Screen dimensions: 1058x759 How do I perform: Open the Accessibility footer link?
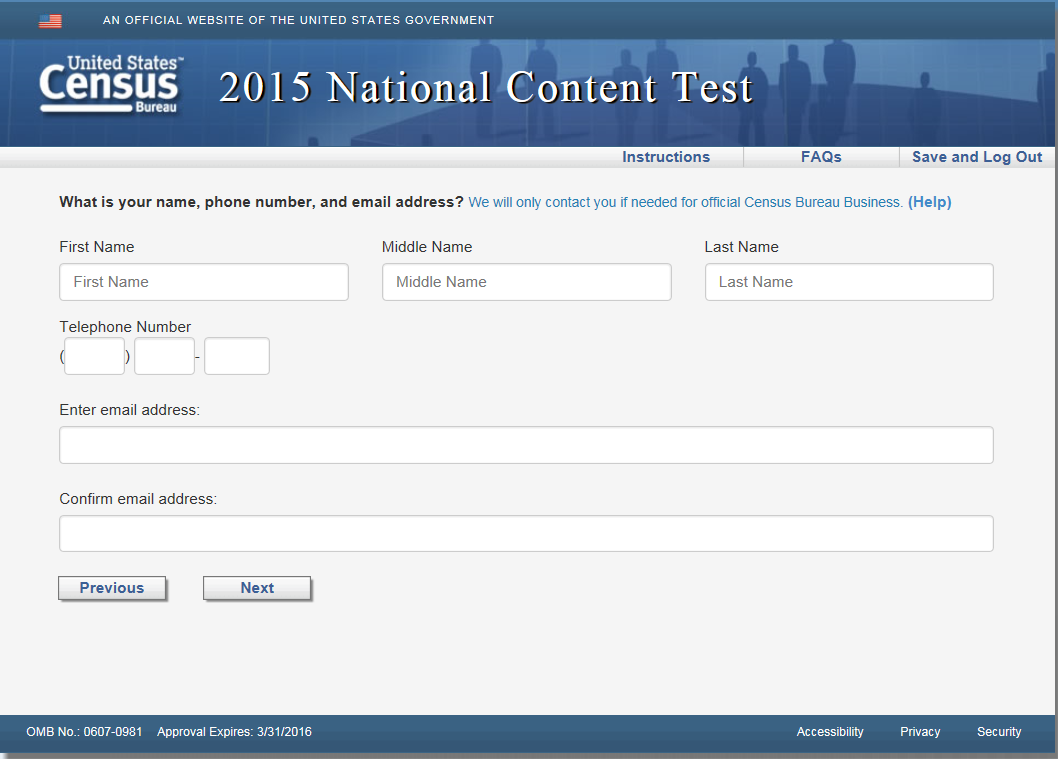pos(829,732)
